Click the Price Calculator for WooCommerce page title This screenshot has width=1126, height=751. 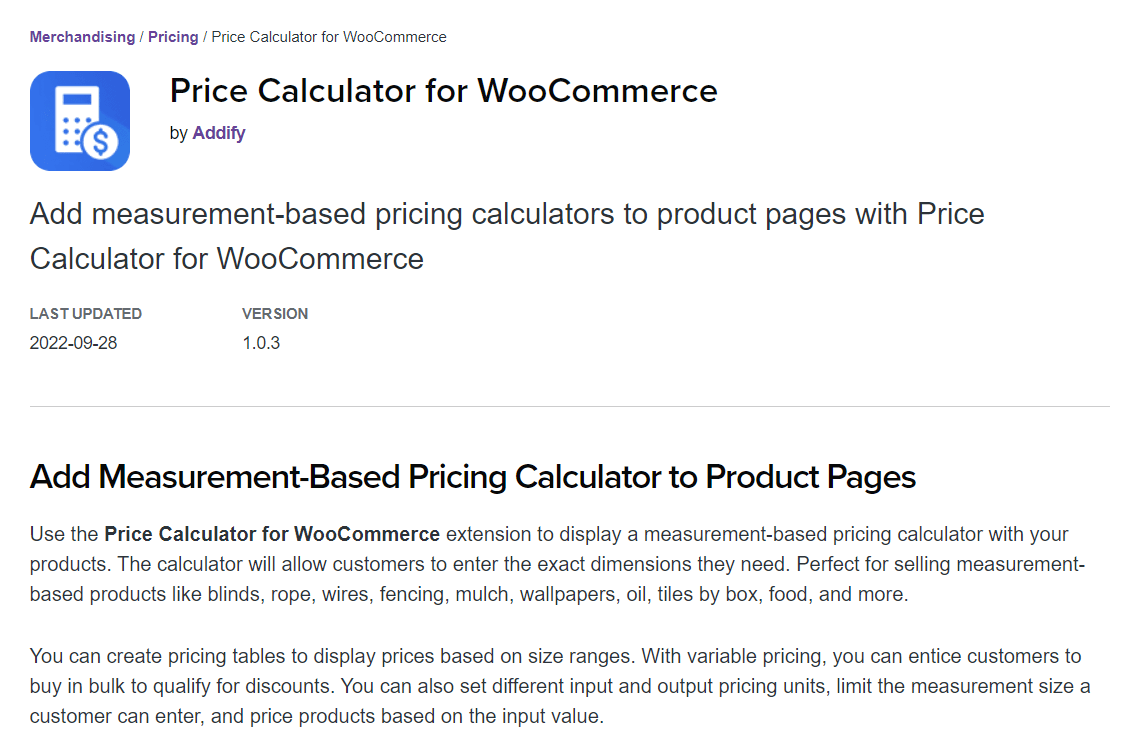pyautogui.click(x=443, y=91)
